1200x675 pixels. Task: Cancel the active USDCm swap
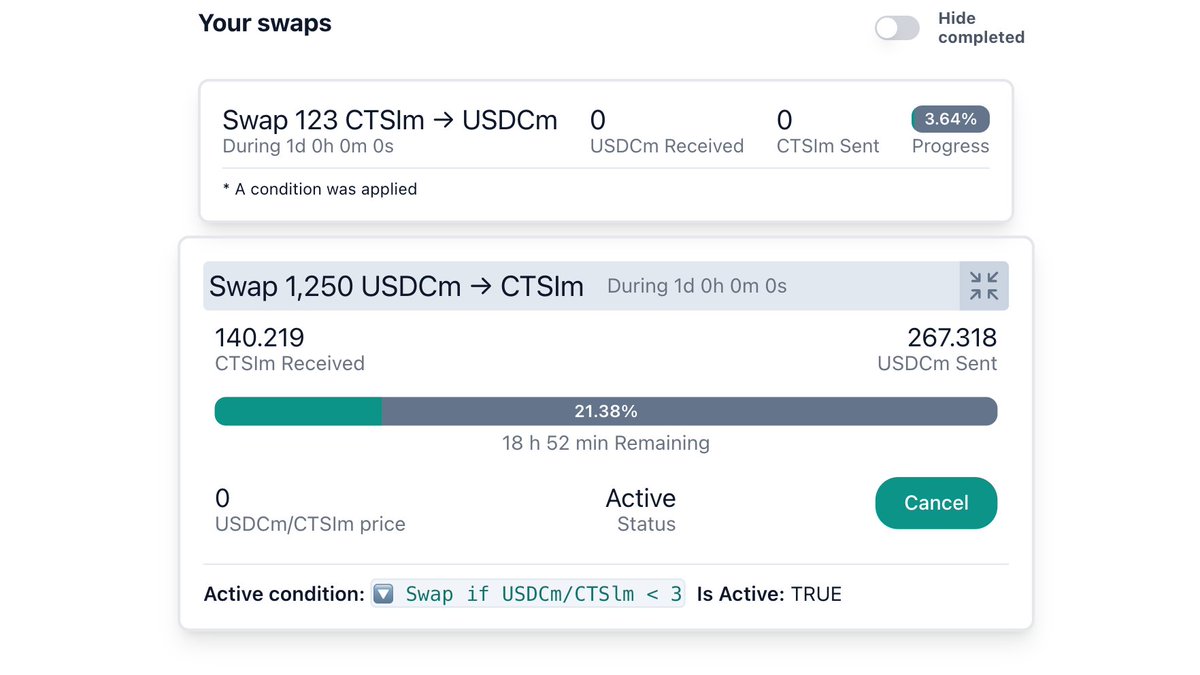[936, 503]
